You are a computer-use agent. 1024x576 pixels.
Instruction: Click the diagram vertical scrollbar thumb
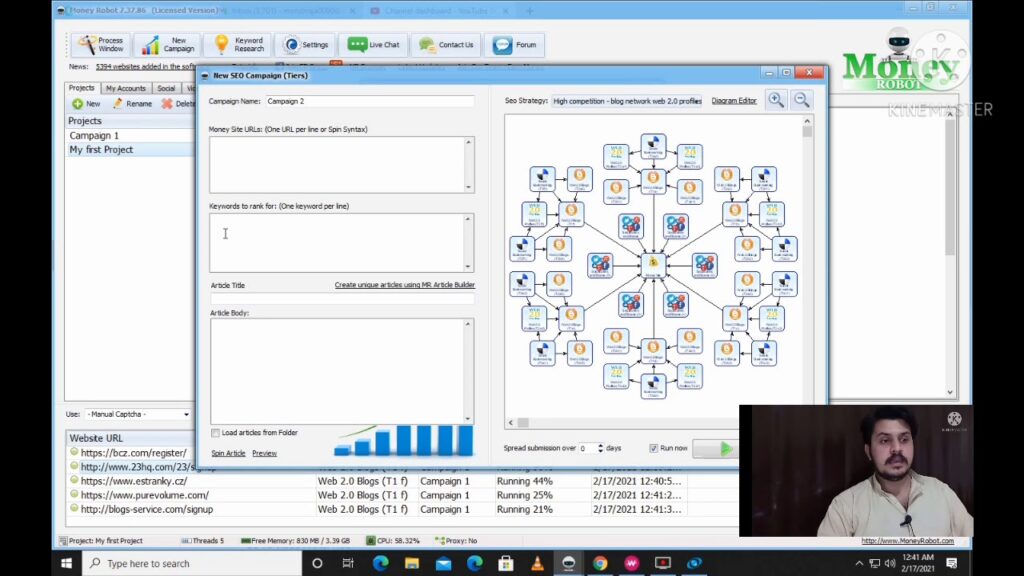(807, 131)
